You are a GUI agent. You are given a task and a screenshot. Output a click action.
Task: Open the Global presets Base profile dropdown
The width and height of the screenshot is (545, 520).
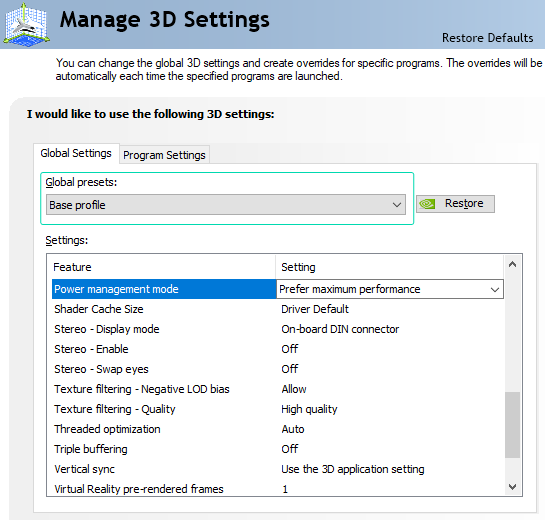tap(226, 205)
